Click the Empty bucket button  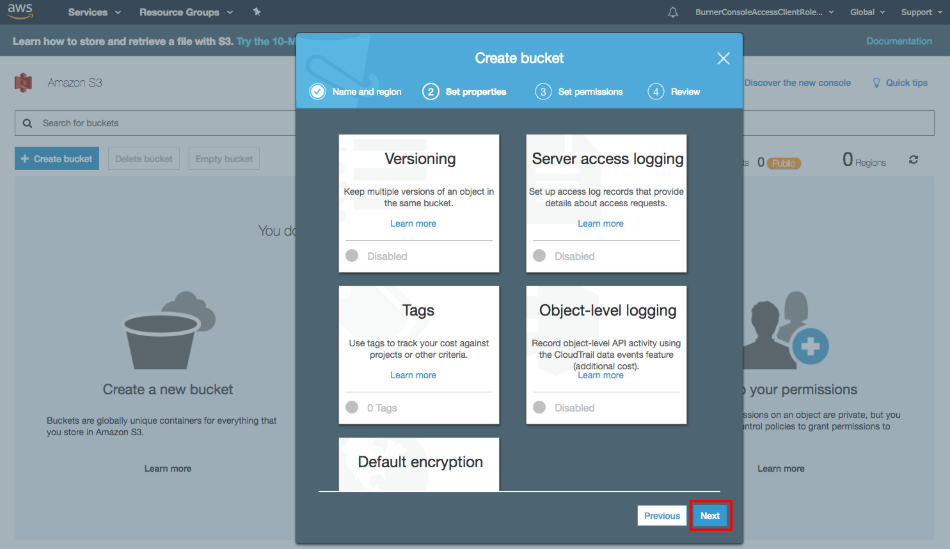point(224,159)
